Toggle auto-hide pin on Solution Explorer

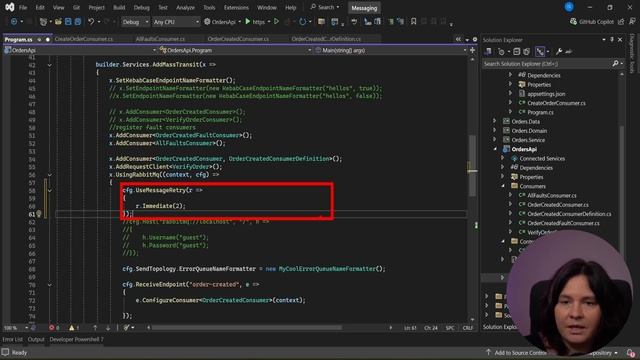612,40
